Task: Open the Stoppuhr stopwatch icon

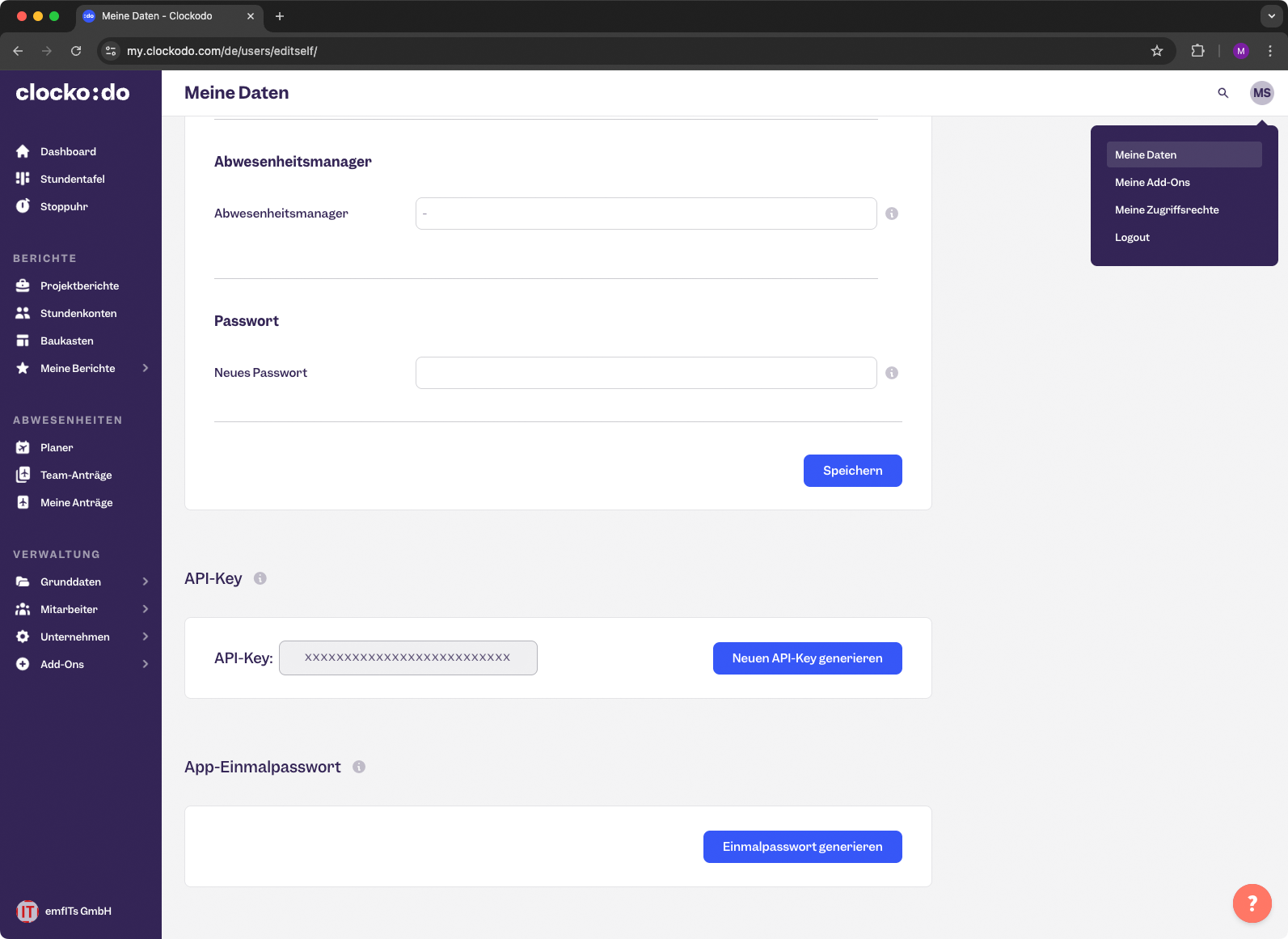Action: pyautogui.click(x=23, y=206)
